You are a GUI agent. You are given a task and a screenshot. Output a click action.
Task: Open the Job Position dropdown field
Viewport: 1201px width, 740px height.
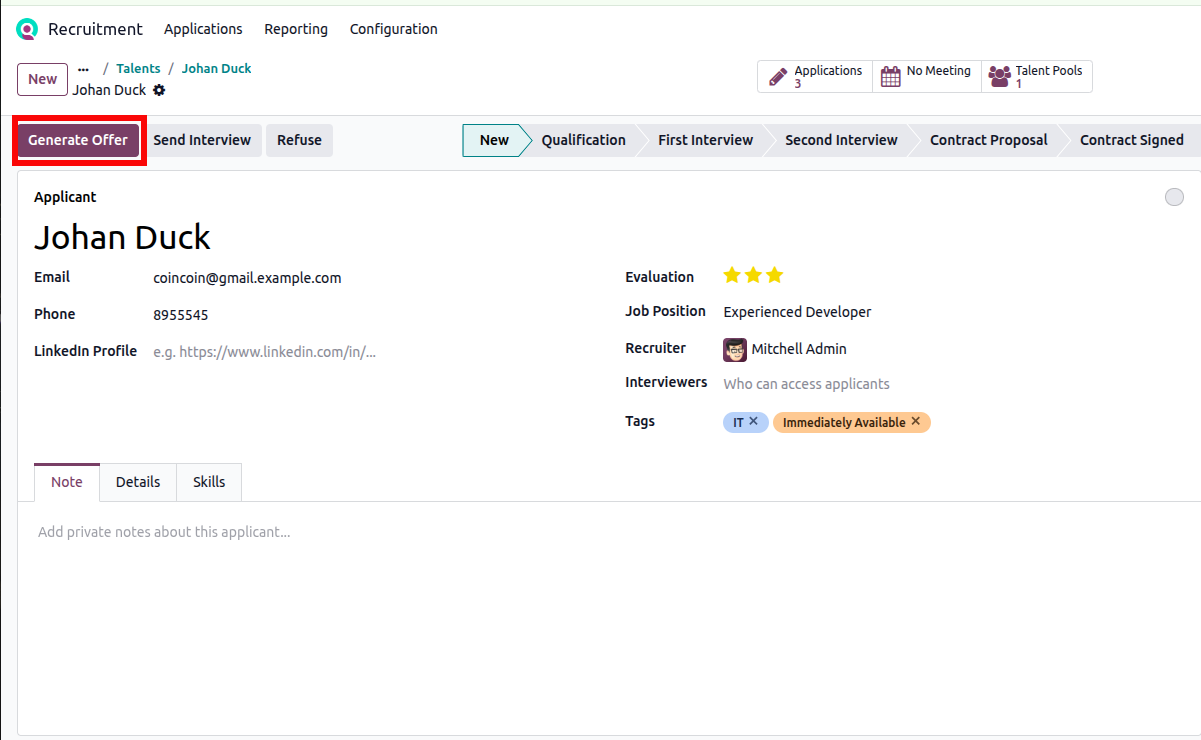[900, 312]
